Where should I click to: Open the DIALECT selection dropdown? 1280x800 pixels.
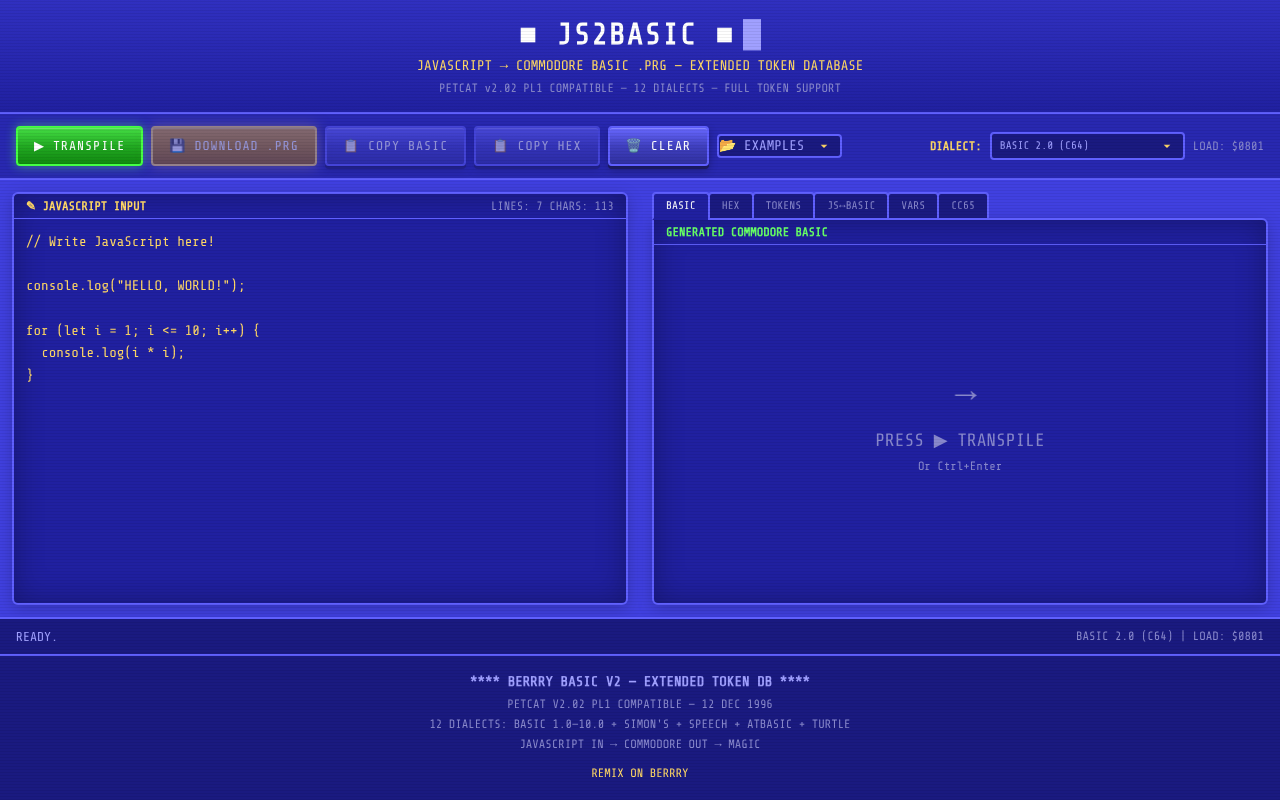[1087, 145]
